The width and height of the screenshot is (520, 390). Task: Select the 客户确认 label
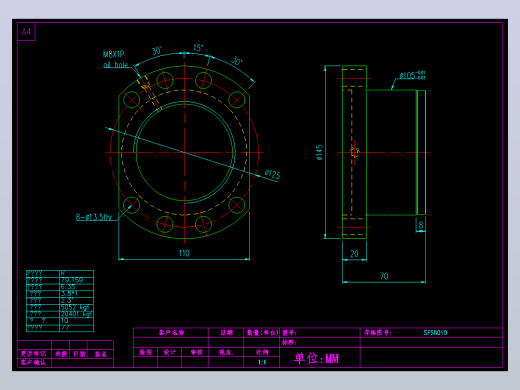tap(33, 363)
